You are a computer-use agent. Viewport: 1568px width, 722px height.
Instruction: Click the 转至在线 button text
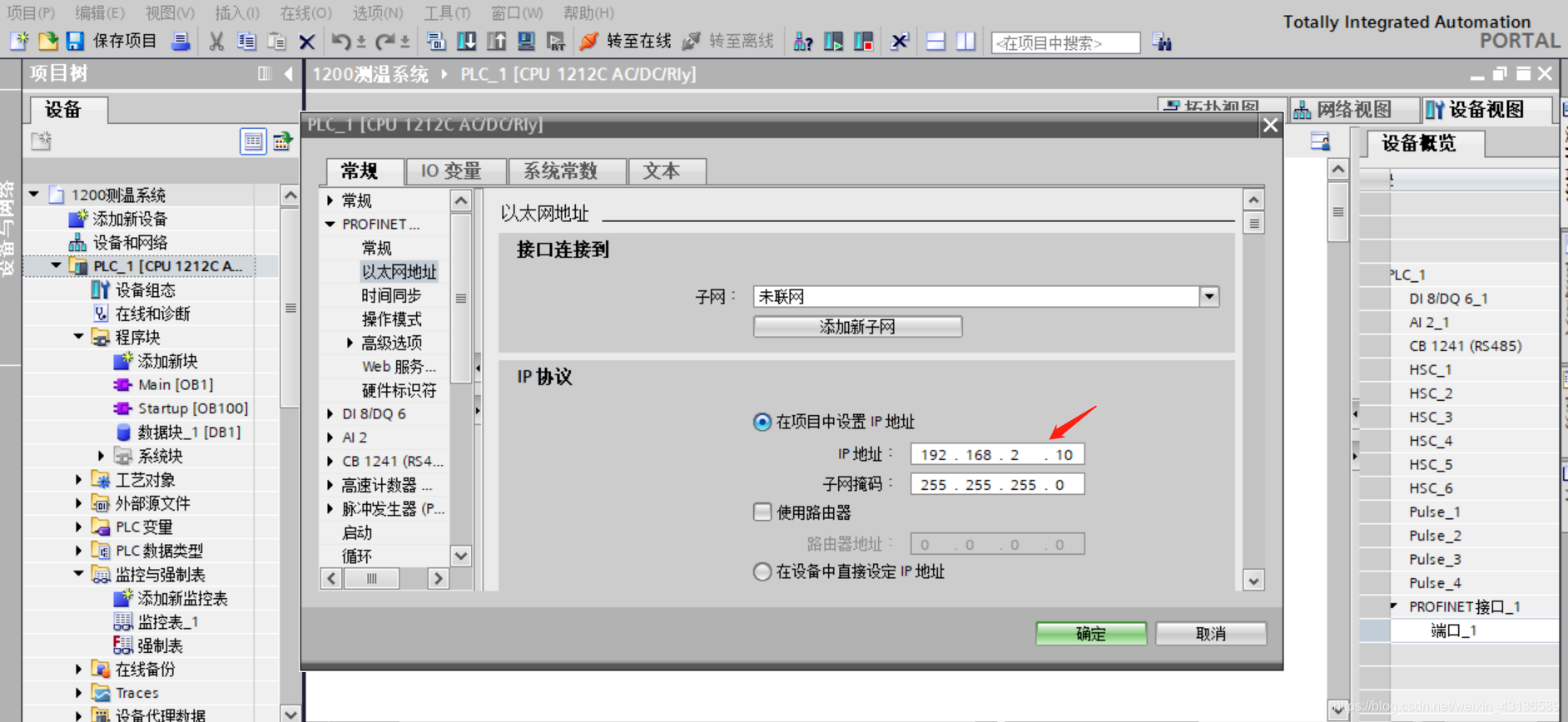[x=638, y=41]
